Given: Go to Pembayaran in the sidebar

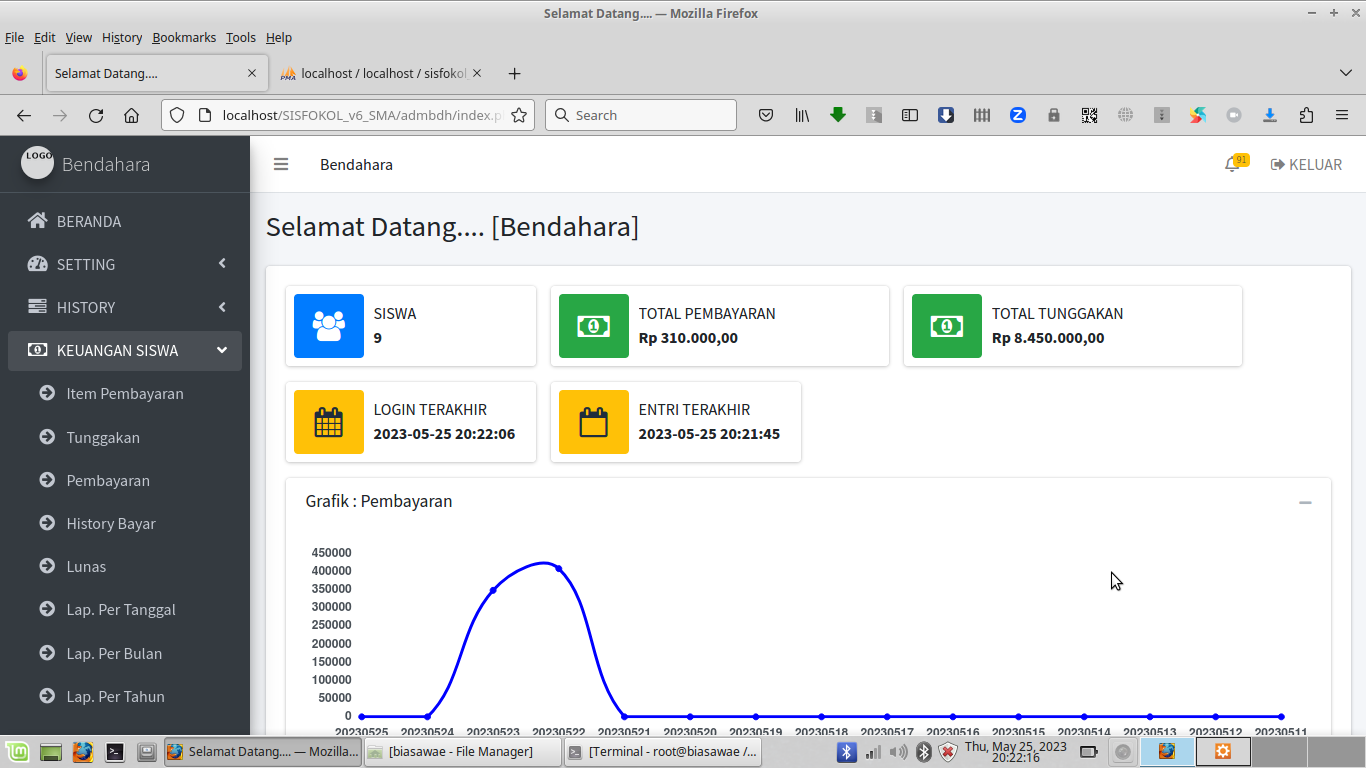Looking at the screenshot, I should [x=125, y=480].
